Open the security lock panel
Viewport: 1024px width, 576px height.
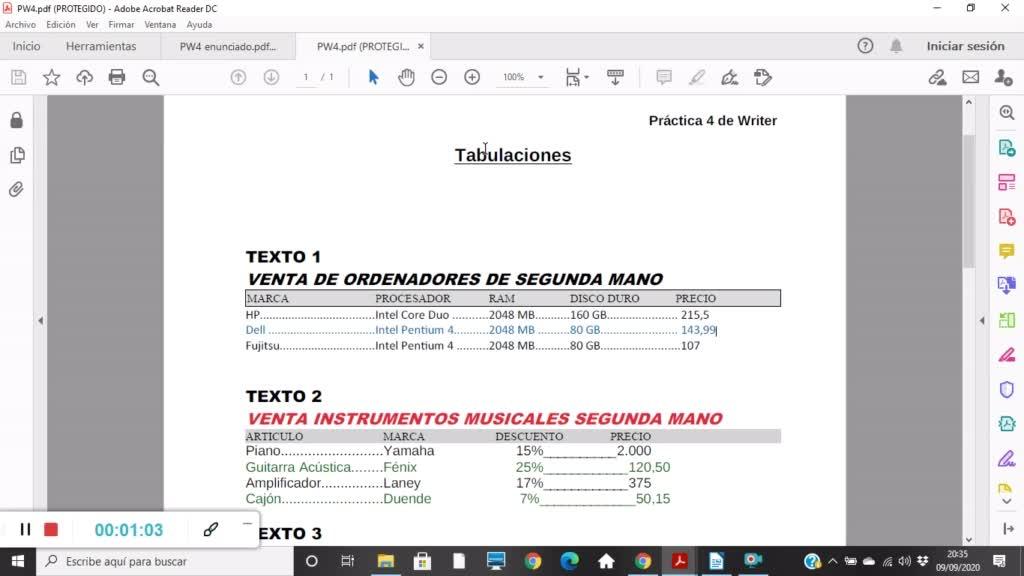pyautogui.click(x=17, y=120)
